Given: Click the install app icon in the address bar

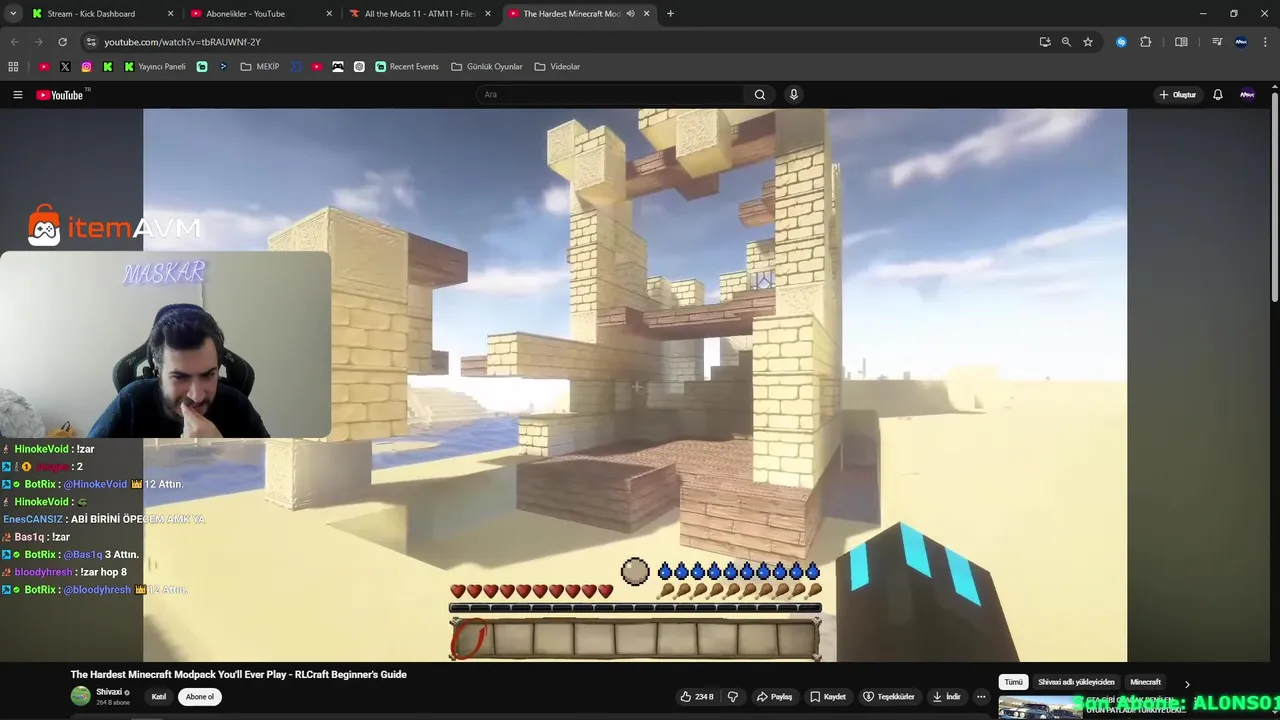Looking at the screenshot, I should coord(1045,42).
